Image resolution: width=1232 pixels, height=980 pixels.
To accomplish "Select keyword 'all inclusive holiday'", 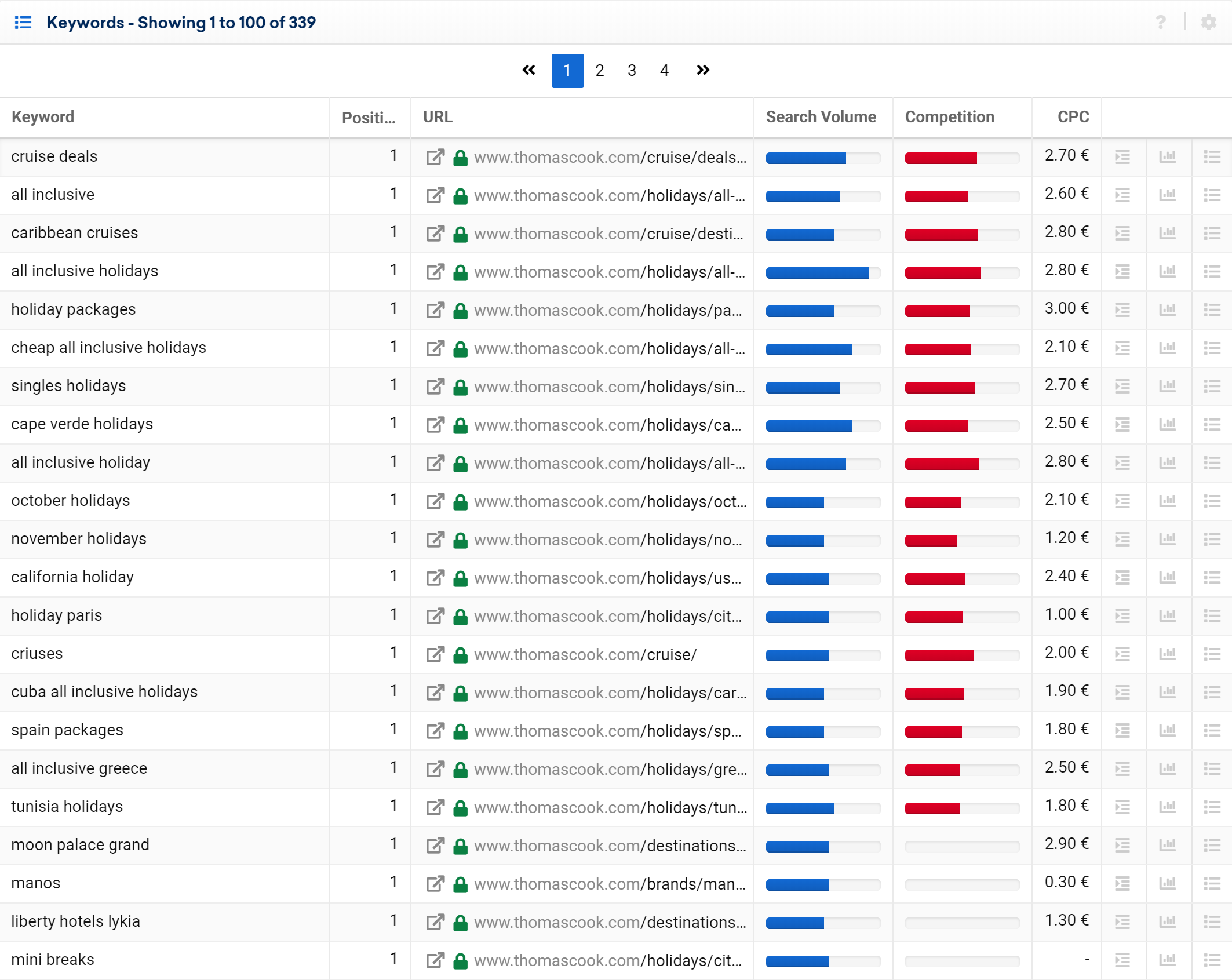I will [81, 462].
